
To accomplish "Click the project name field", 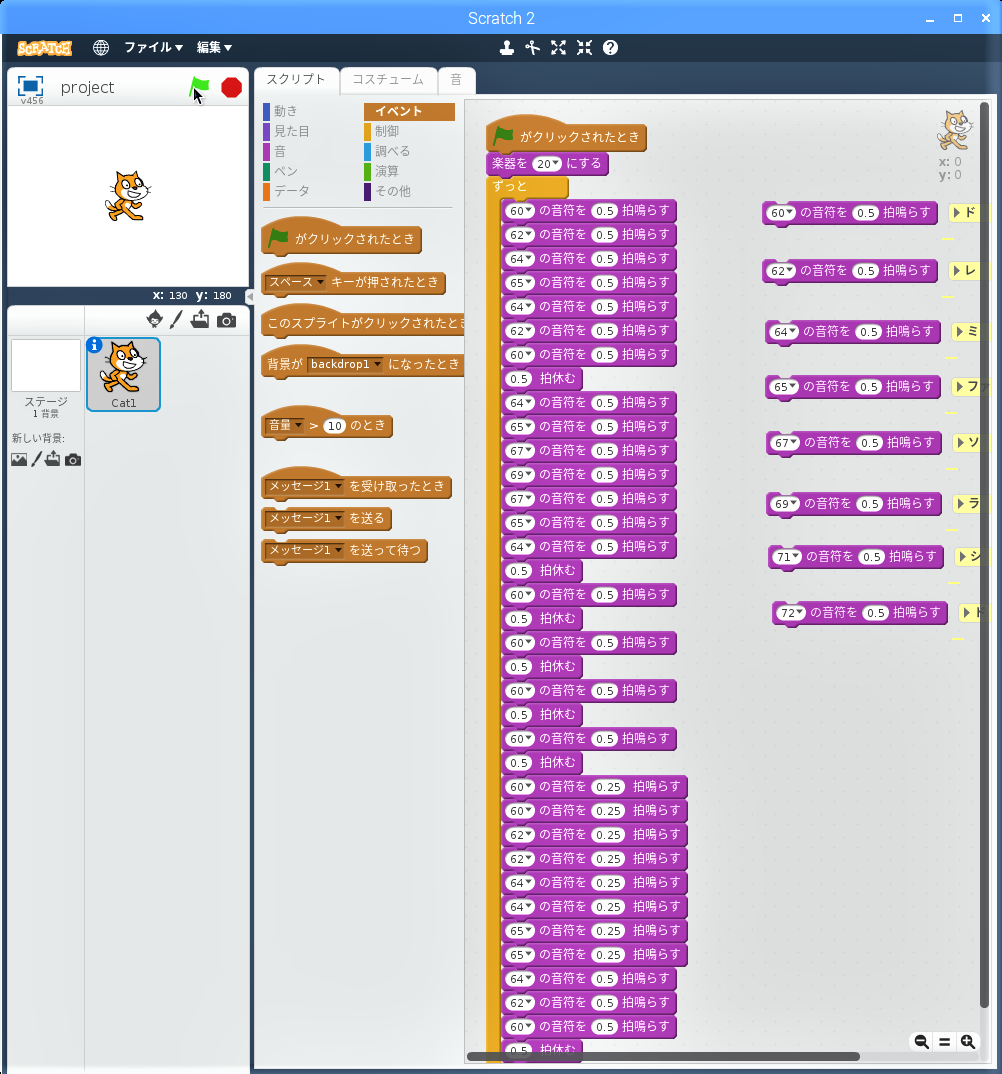I will pos(88,87).
